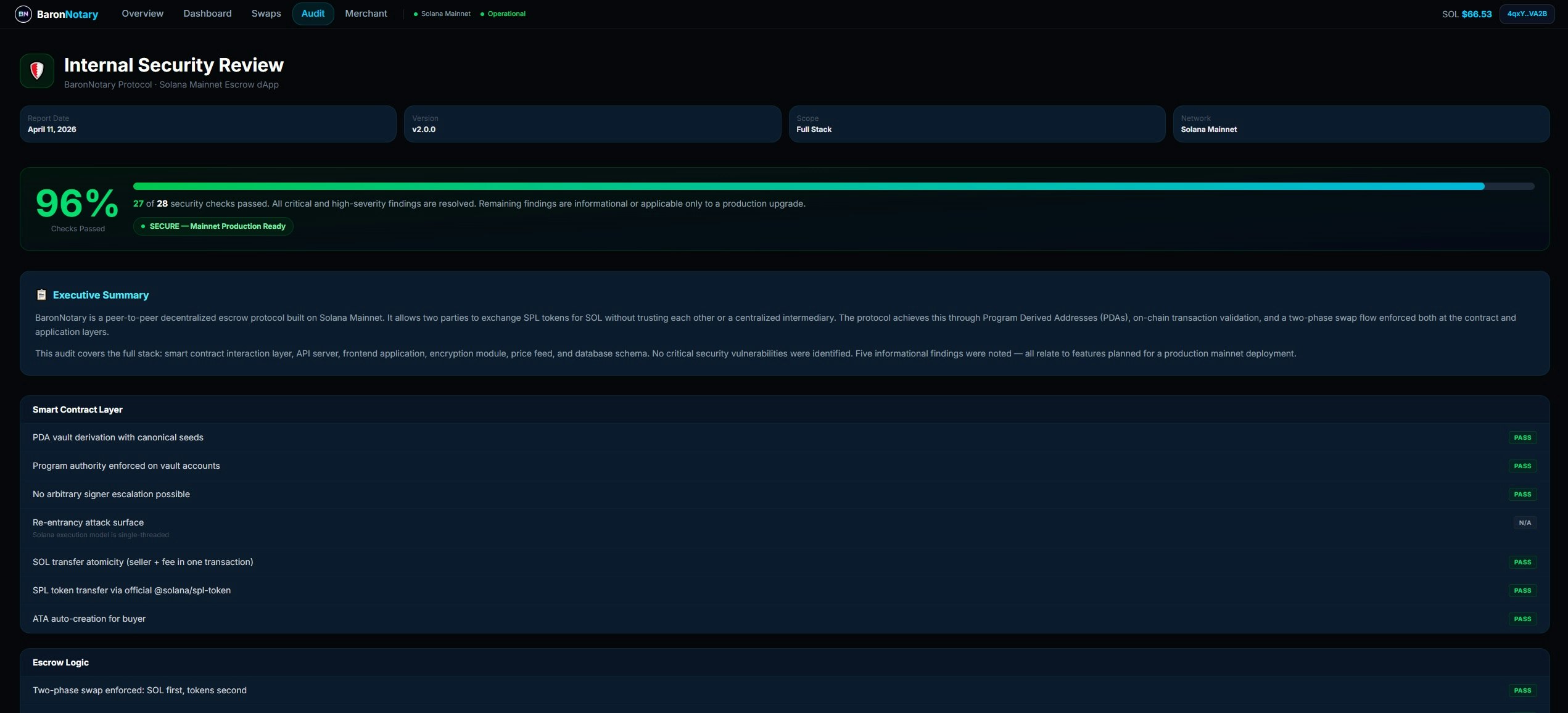The image size is (1568, 713).
Task: Select 'Program authority enforced on vault accounts' row
Action: [x=785, y=466]
